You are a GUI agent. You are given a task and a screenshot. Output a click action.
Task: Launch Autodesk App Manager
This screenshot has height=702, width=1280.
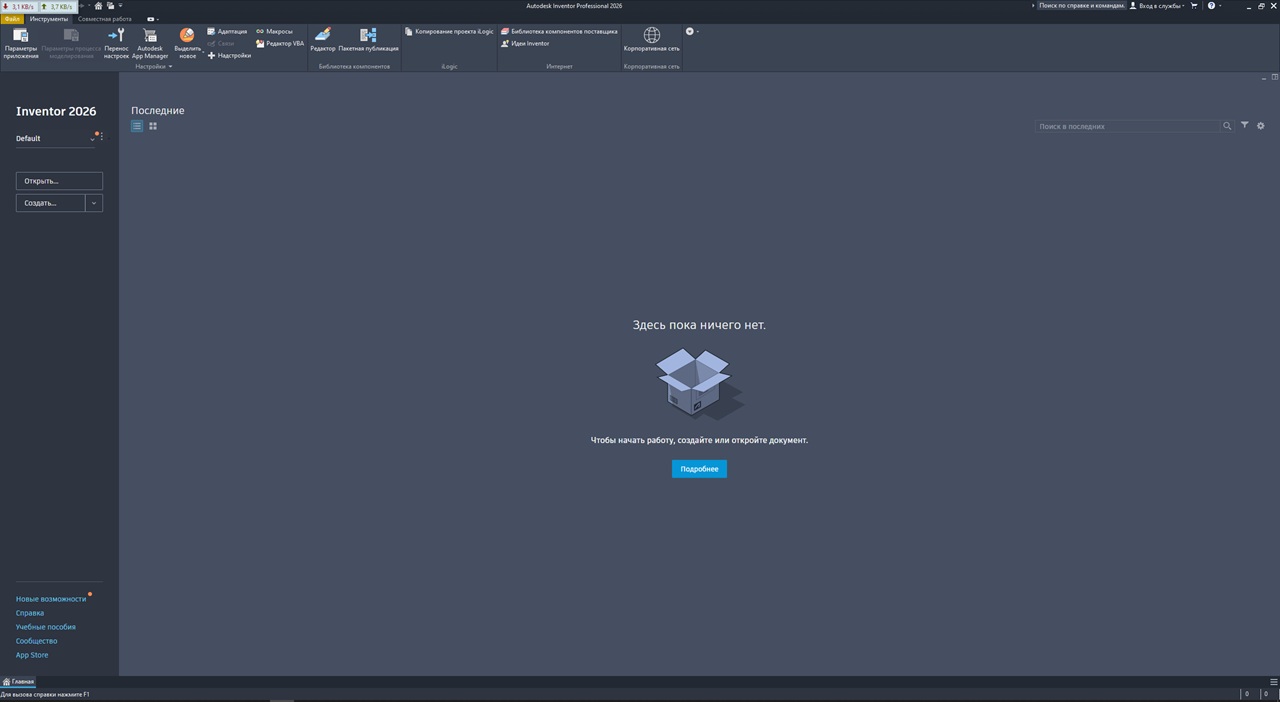click(150, 43)
